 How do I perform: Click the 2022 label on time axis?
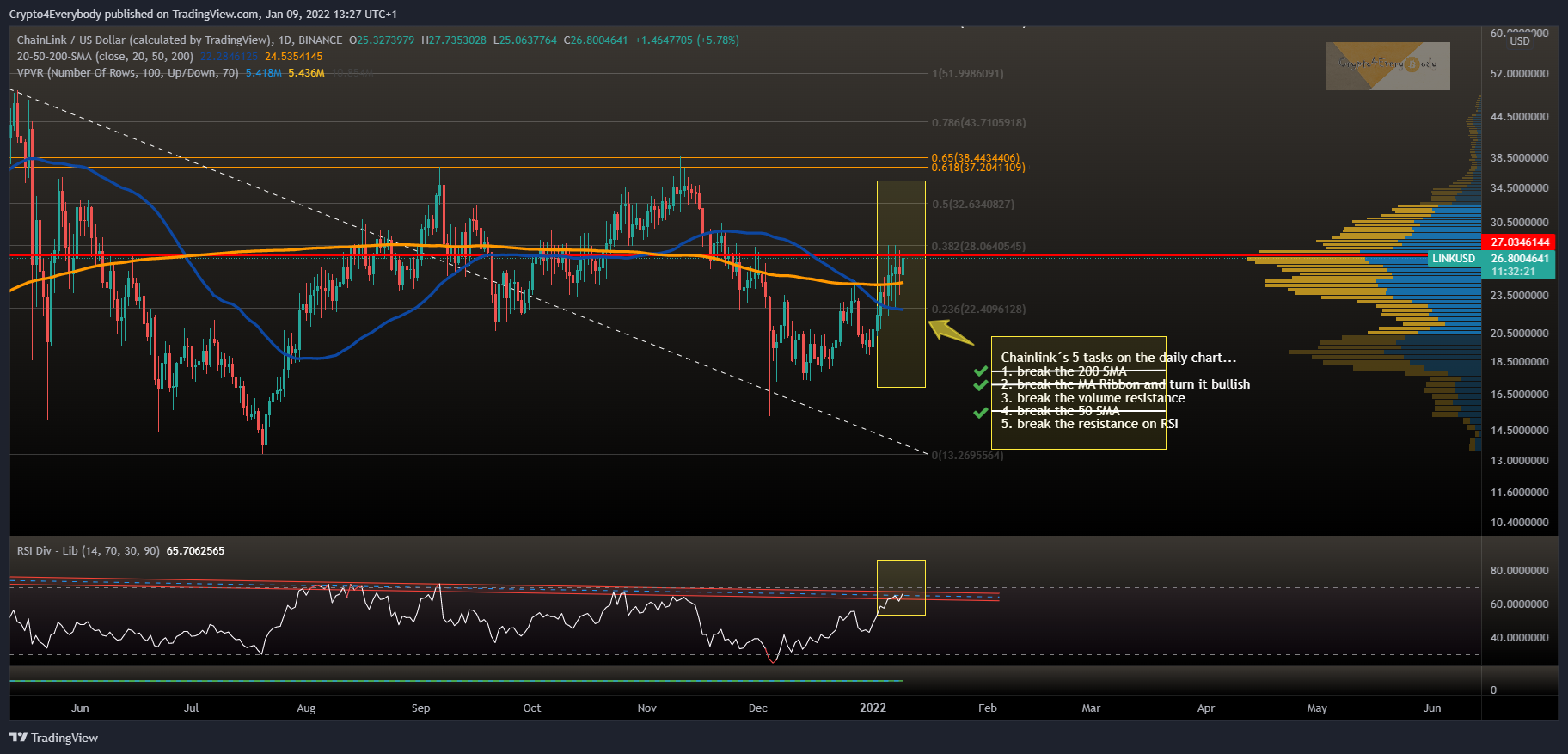pos(873,708)
